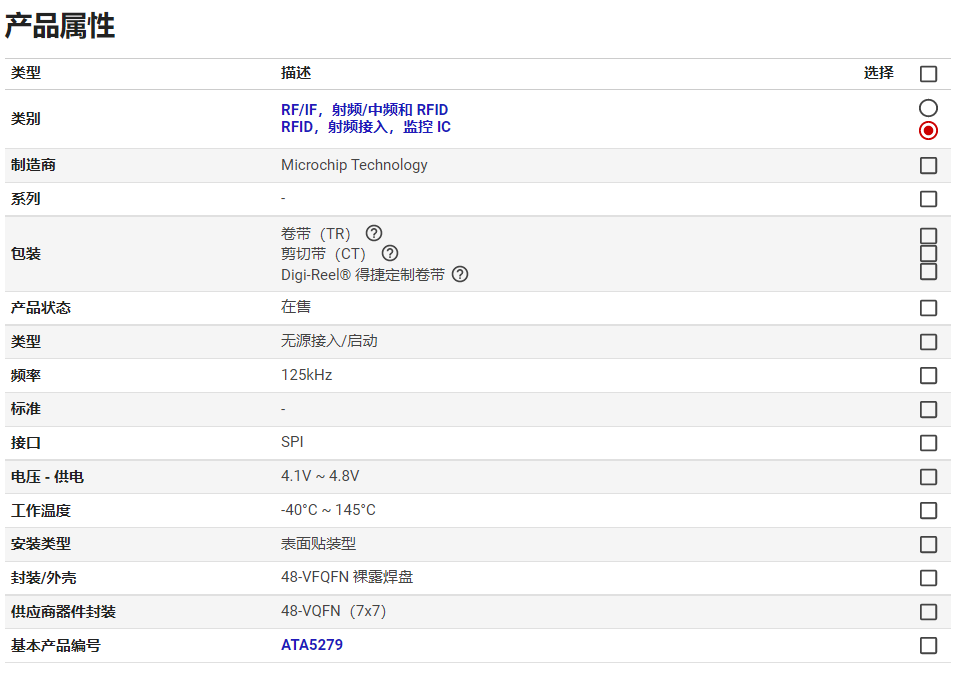Click the 无源接入/启动 type value

tap(329, 341)
